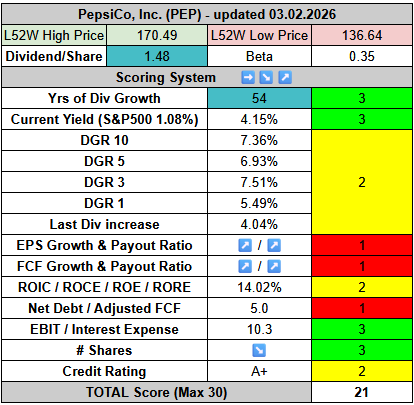Click the FCF Payout Ratio arrow icon
The image size is (414, 405).
click(274, 267)
